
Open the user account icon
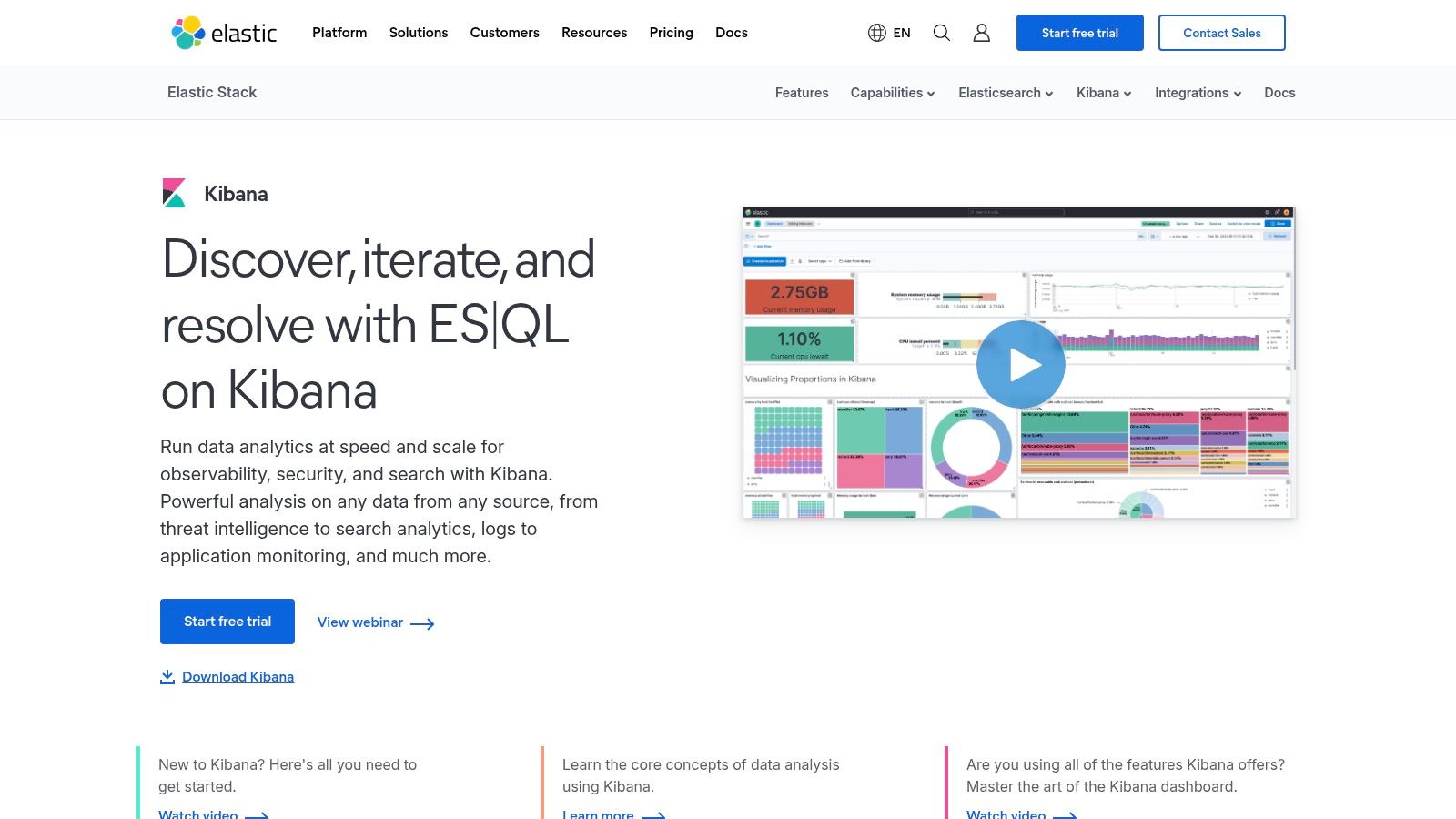(x=981, y=33)
